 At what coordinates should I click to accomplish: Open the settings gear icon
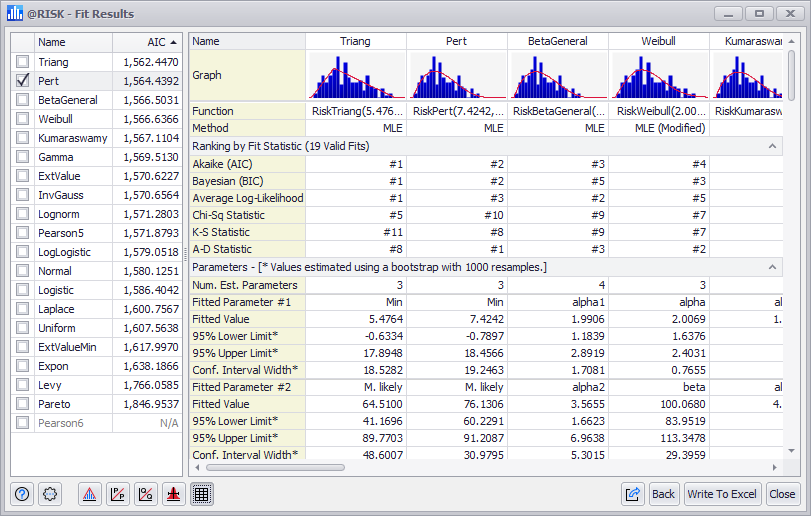52,494
